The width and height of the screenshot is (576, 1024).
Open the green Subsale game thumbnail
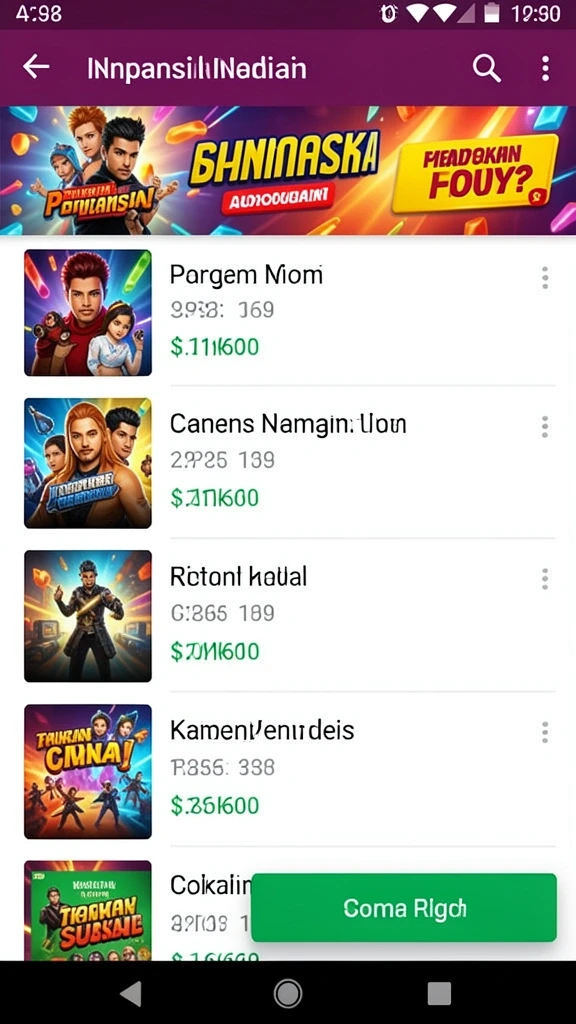pos(88,910)
